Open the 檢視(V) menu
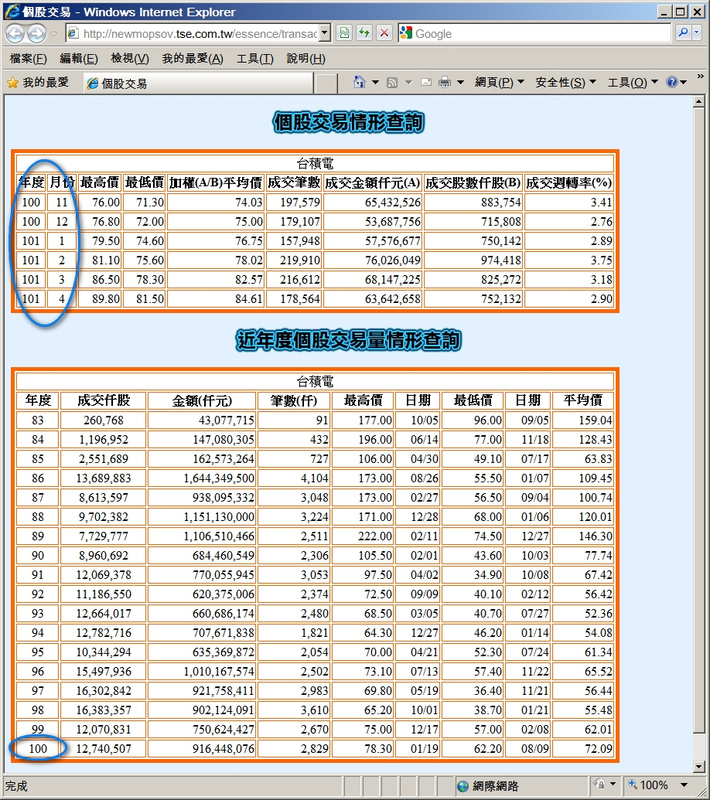Image resolution: width=710 pixels, height=800 pixels. click(x=130, y=59)
